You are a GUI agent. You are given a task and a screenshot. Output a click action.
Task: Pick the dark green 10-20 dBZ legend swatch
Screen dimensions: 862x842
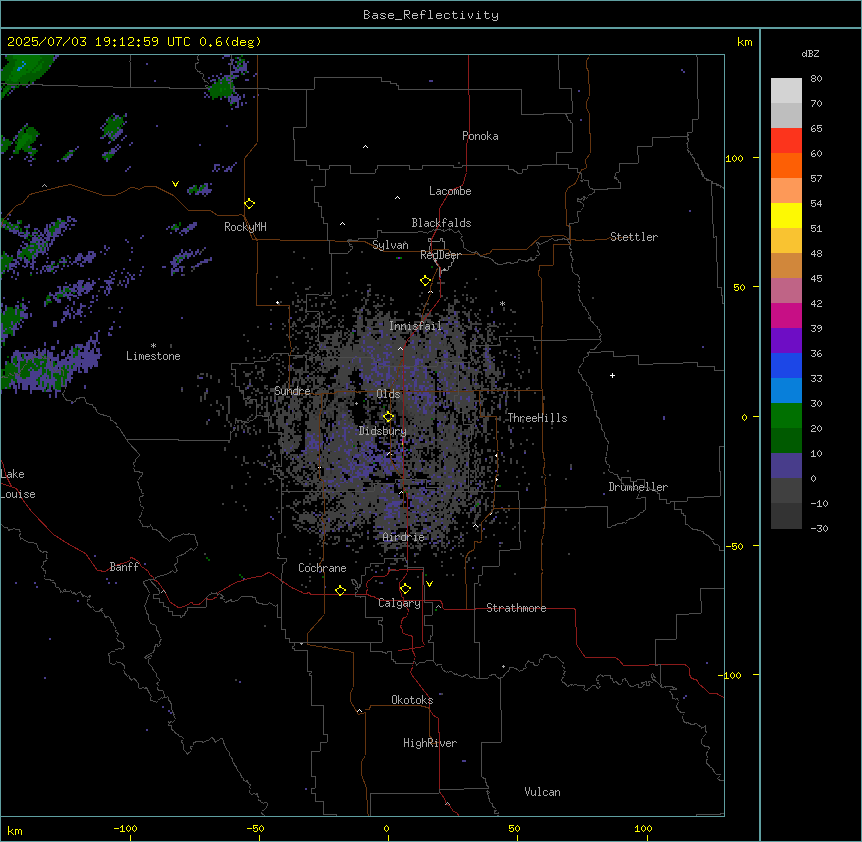point(786,441)
